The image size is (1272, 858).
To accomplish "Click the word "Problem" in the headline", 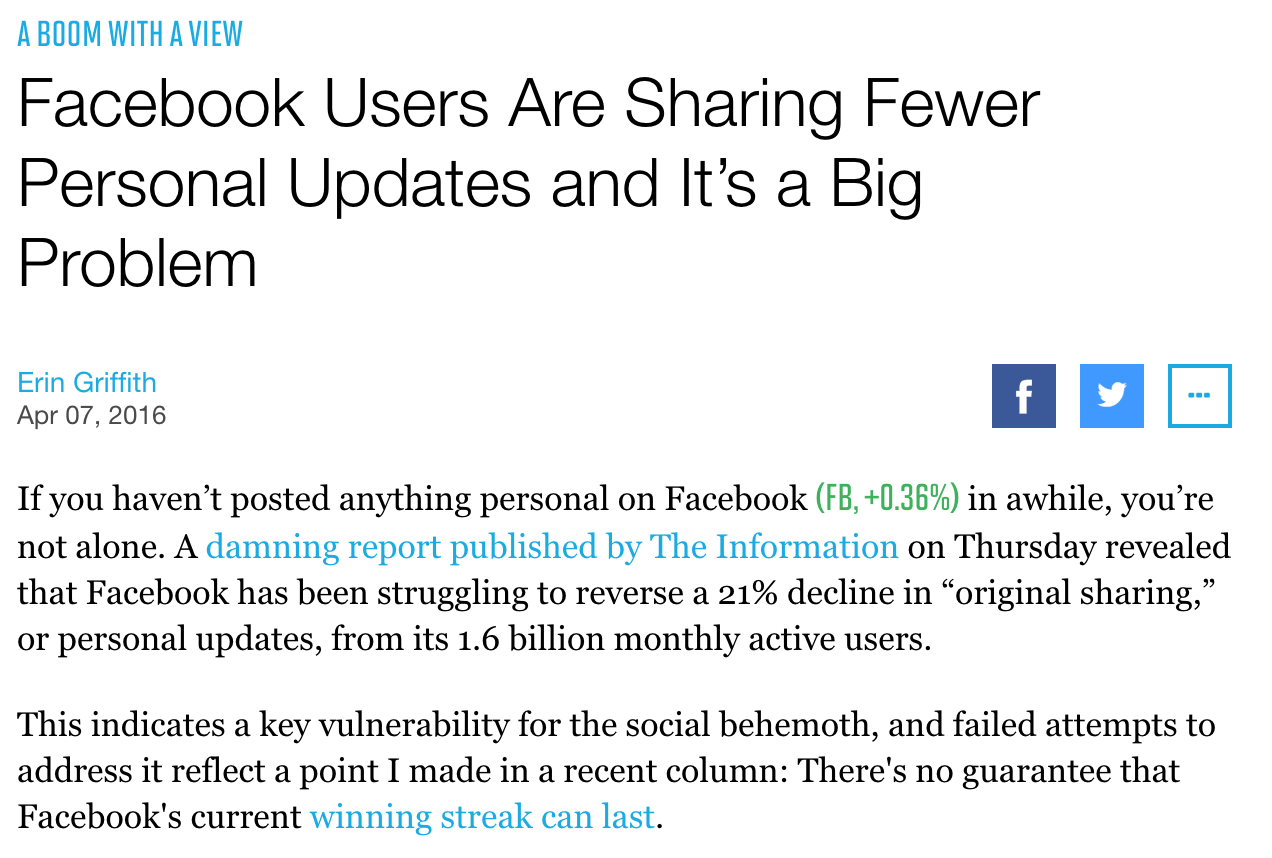I will click(x=138, y=261).
